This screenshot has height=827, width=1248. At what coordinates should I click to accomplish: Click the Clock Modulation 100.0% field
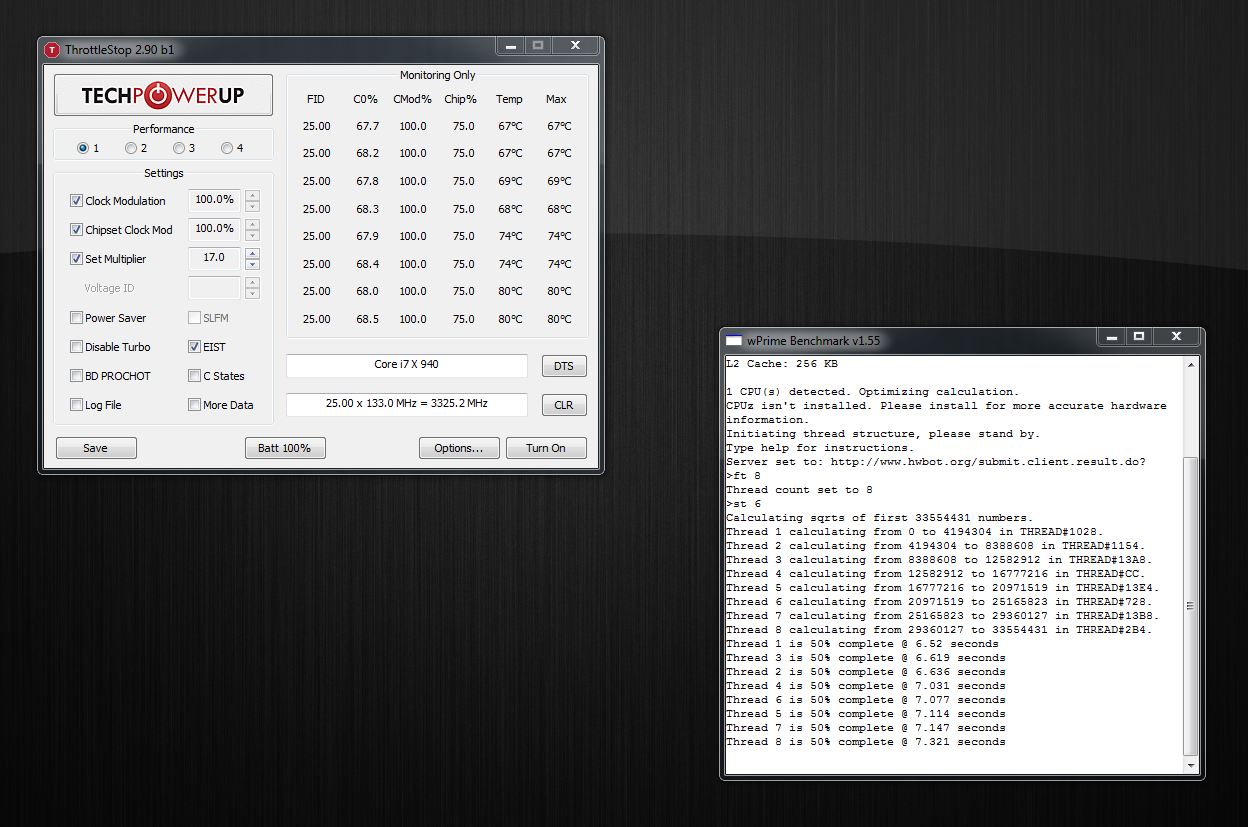click(x=214, y=200)
